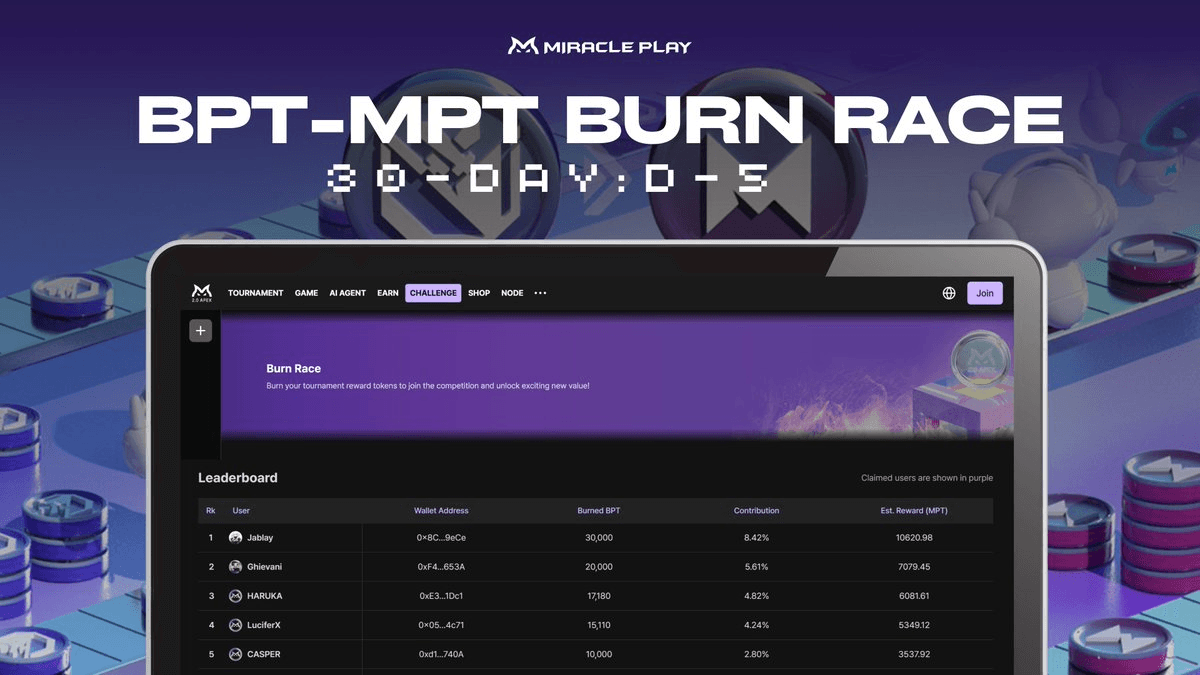Open the AI AGENT menu
1200x675 pixels.
point(348,293)
